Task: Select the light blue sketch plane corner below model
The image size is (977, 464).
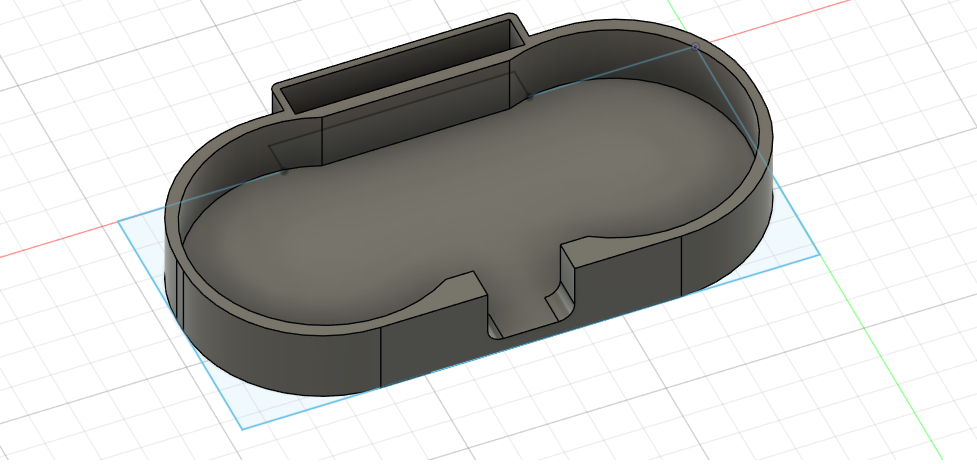Action: coord(244,427)
